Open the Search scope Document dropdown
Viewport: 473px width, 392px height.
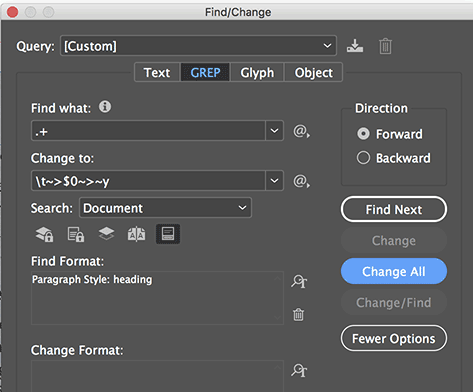(x=165, y=208)
